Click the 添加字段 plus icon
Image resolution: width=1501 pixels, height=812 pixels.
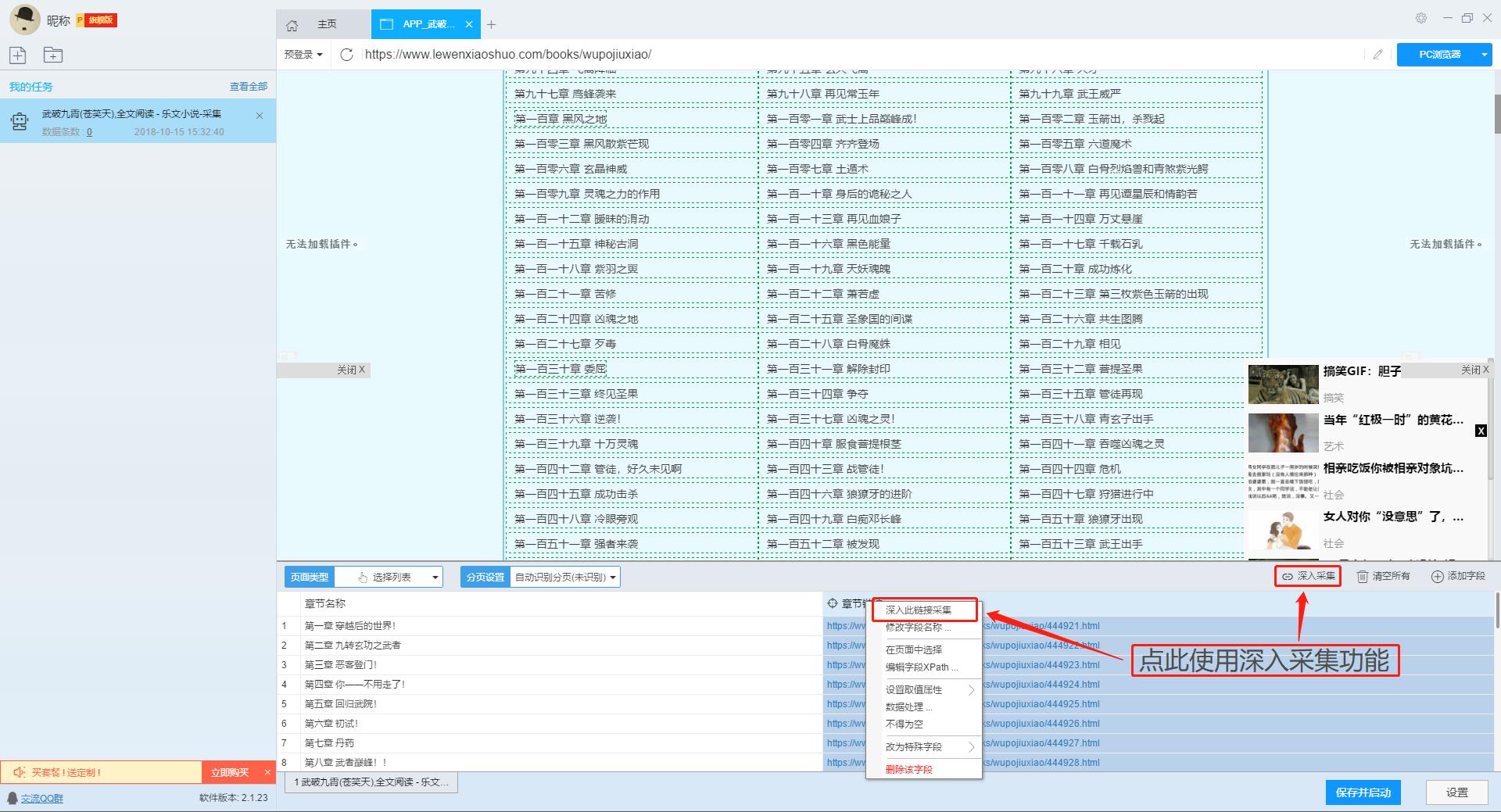tap(1437, 577)
